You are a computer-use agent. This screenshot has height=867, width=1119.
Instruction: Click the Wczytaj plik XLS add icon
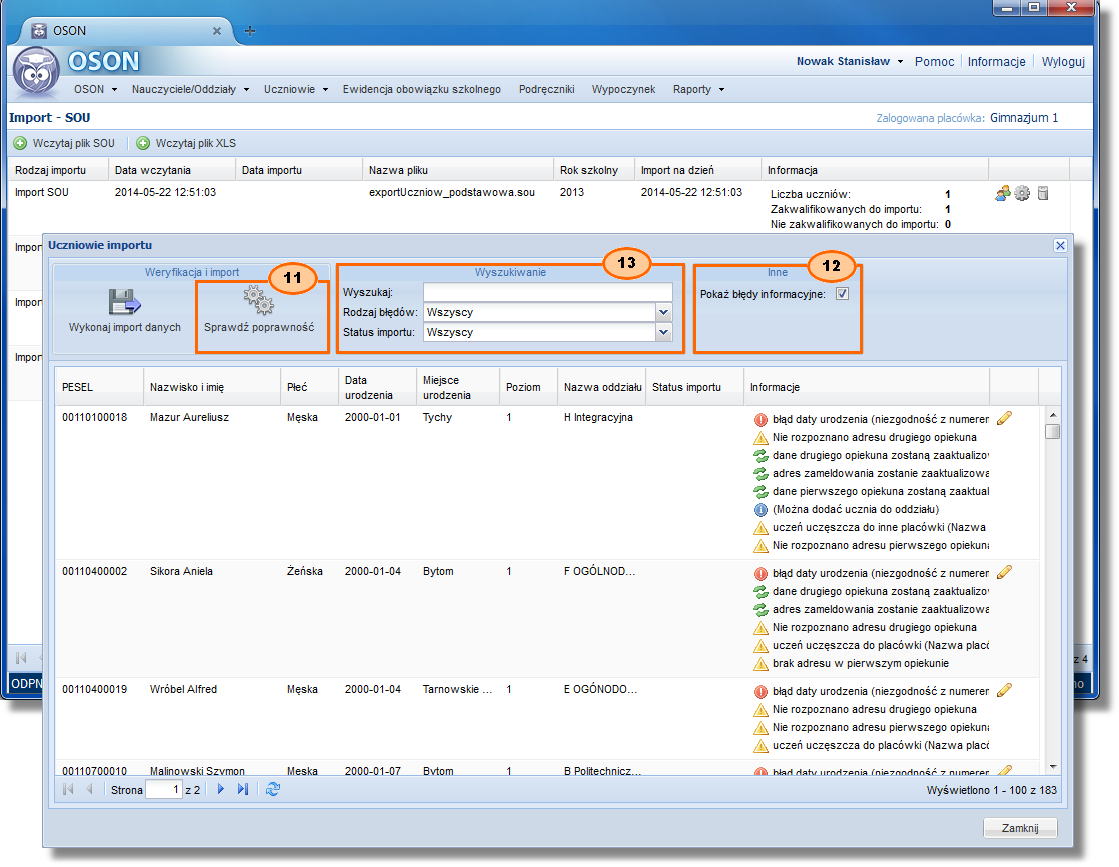pos(143,143)
